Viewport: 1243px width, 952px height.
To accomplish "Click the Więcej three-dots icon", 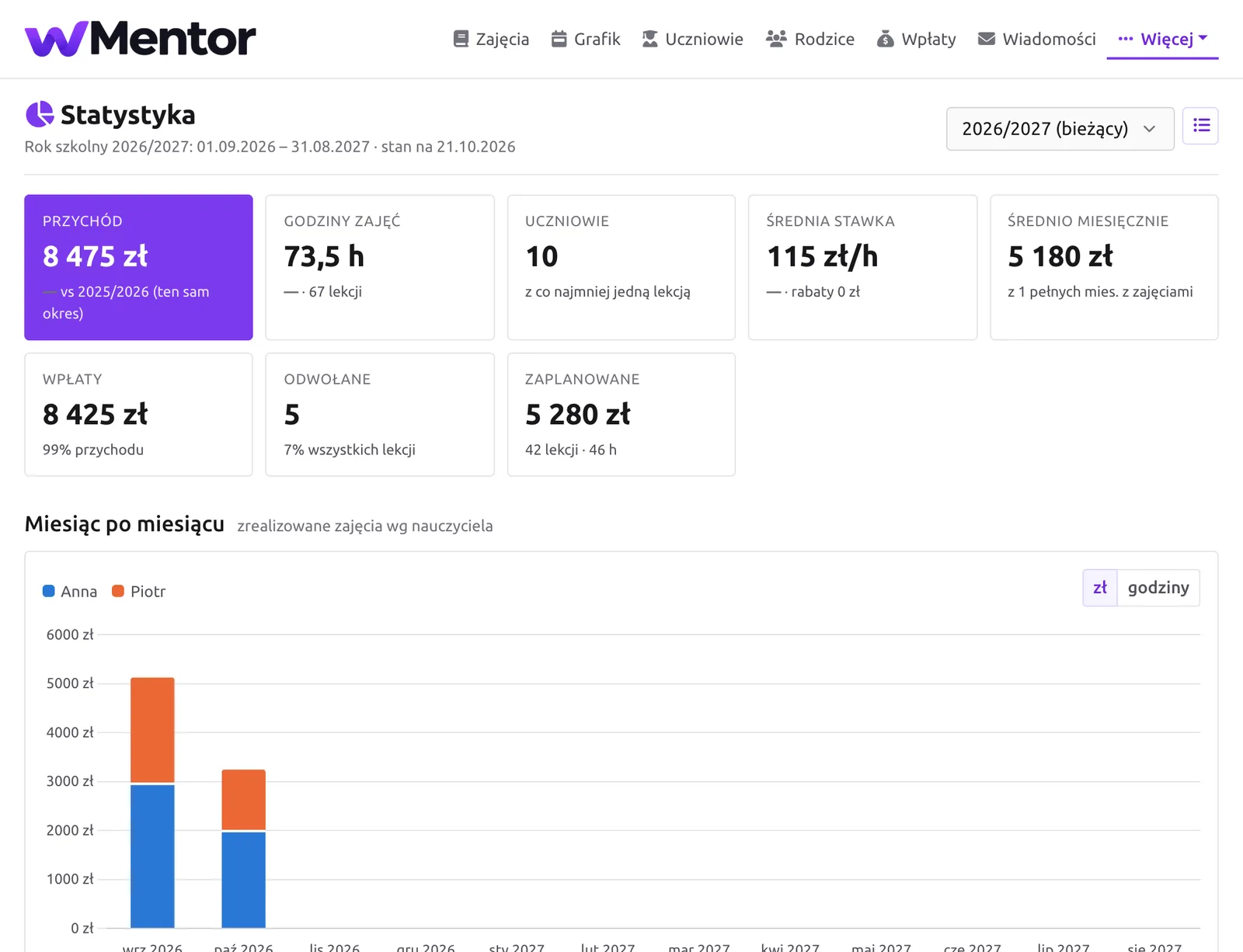I will pos(1126,39).
